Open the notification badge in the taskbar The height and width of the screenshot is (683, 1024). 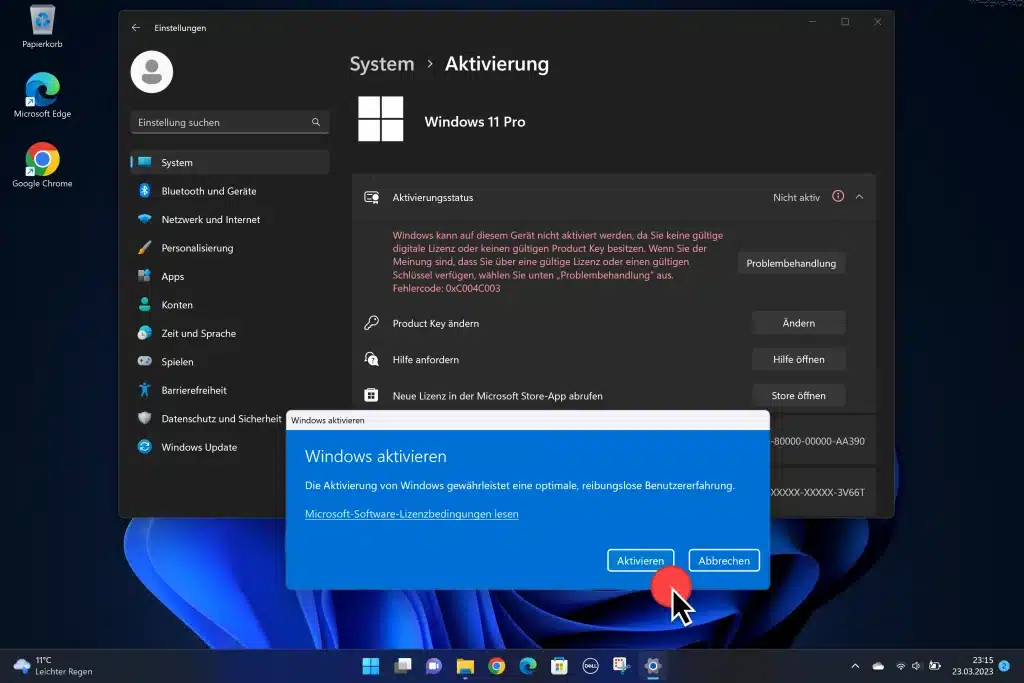click(1004, 666)
